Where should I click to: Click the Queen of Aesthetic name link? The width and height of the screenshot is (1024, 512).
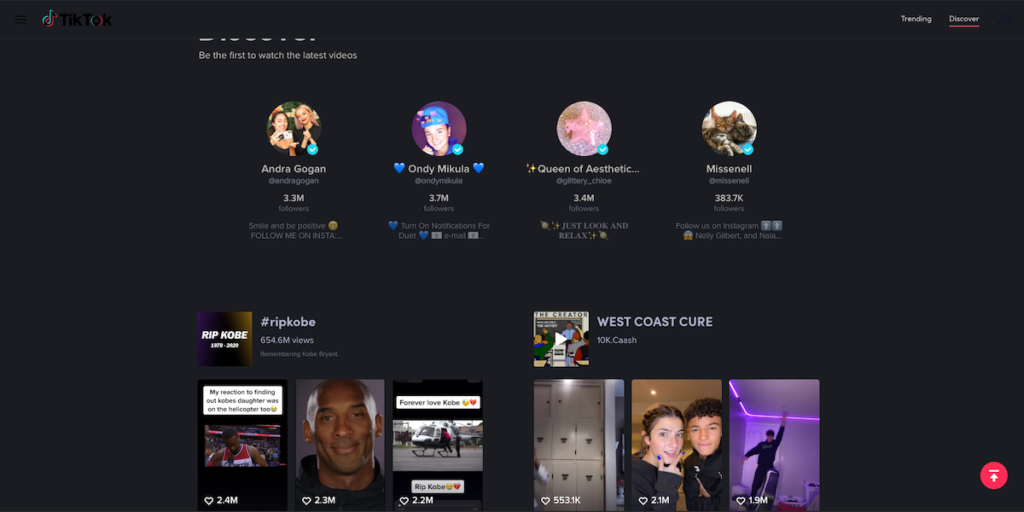point(583,168)
